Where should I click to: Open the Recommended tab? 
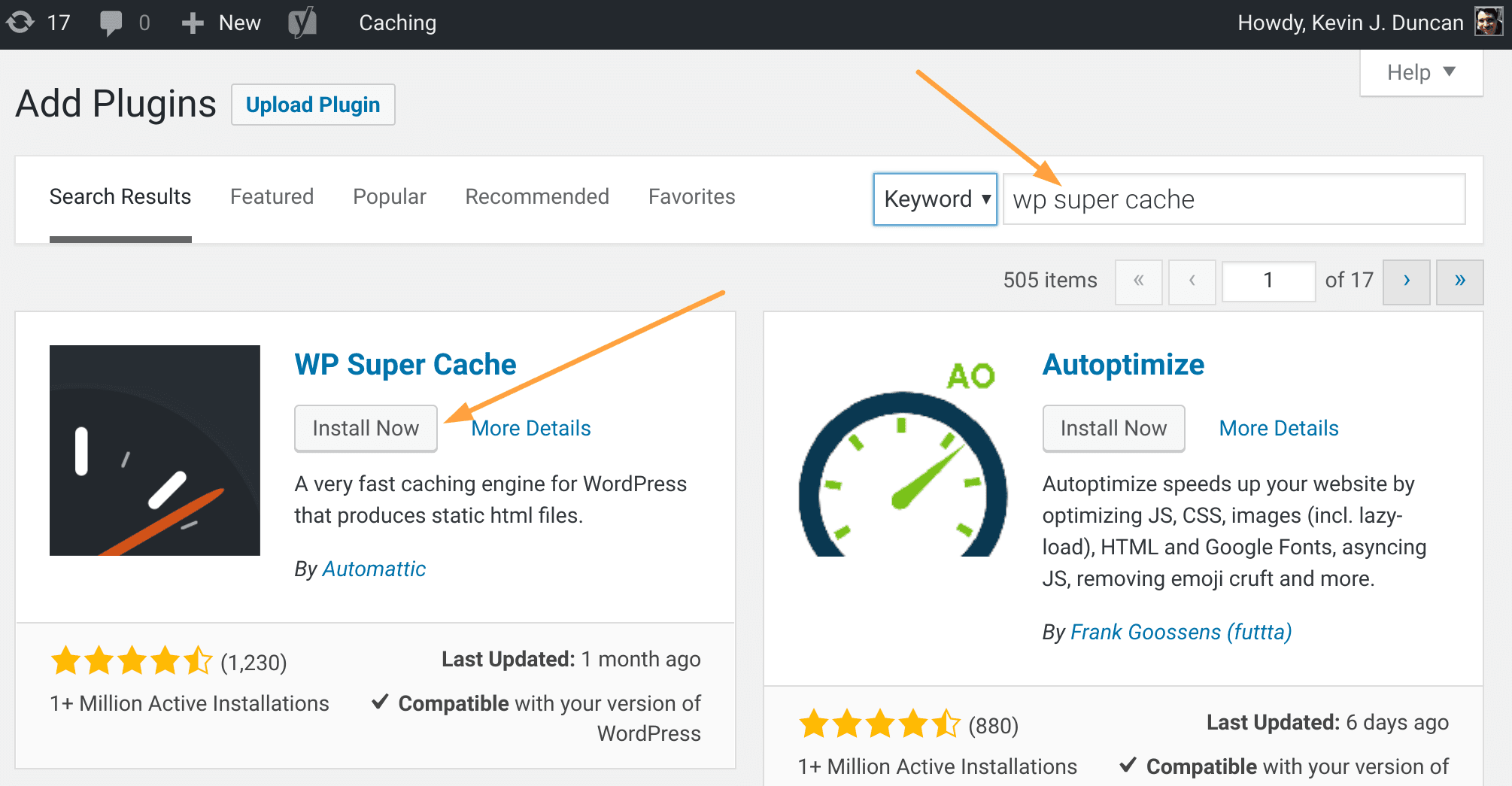click(537, 197)
